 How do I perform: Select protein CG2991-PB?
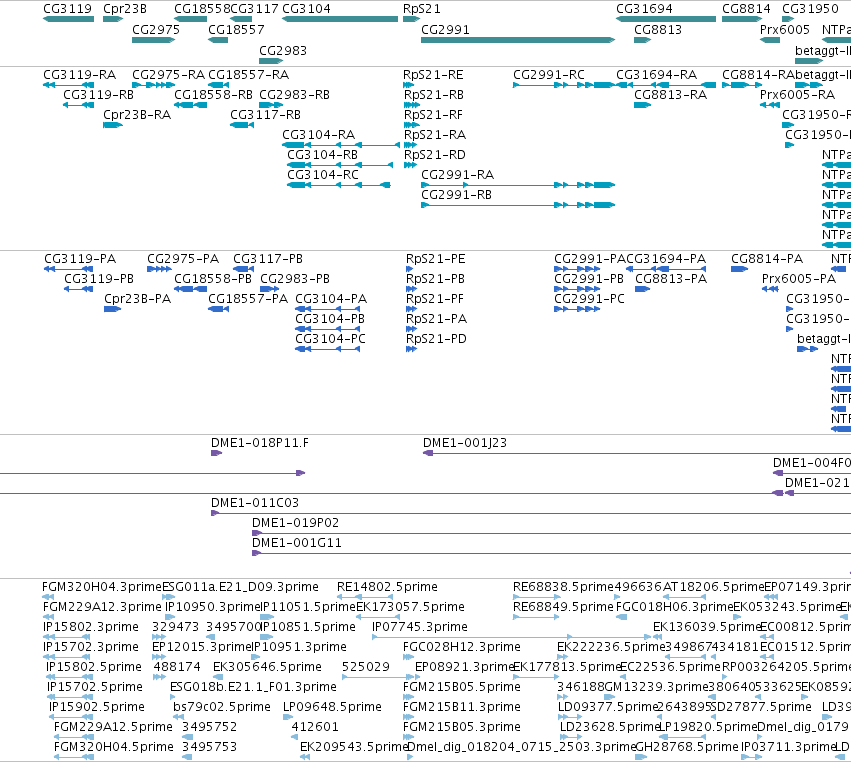(577, 289)
